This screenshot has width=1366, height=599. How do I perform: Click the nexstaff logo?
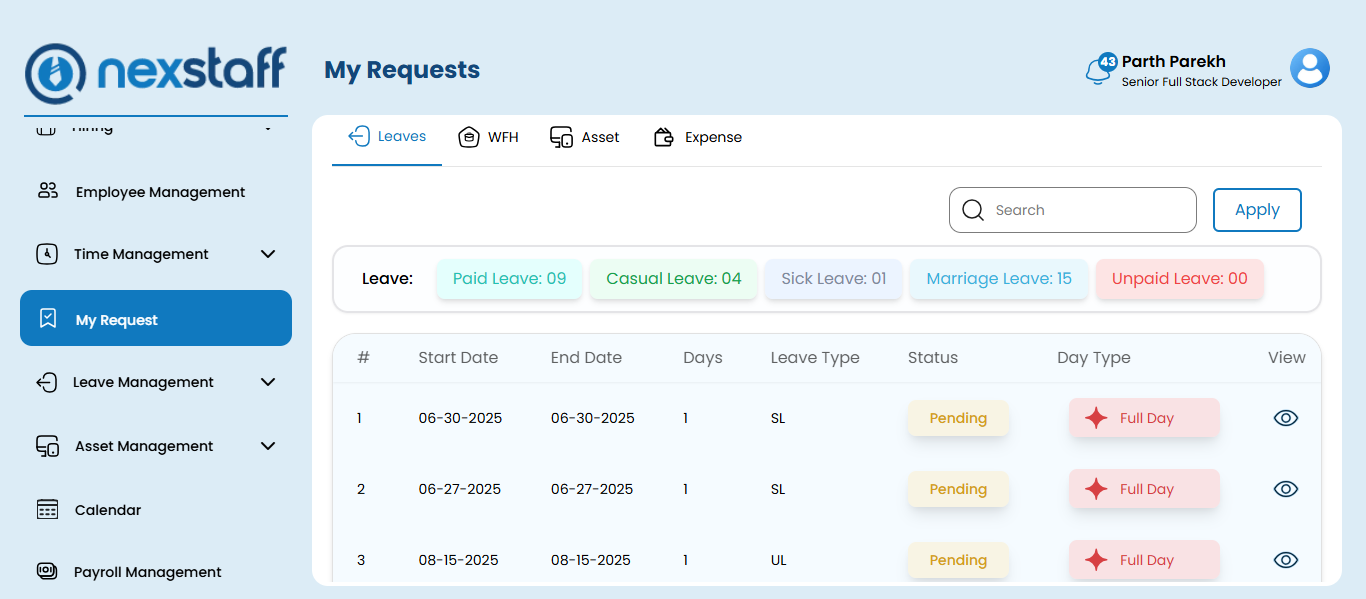(155, 73)
